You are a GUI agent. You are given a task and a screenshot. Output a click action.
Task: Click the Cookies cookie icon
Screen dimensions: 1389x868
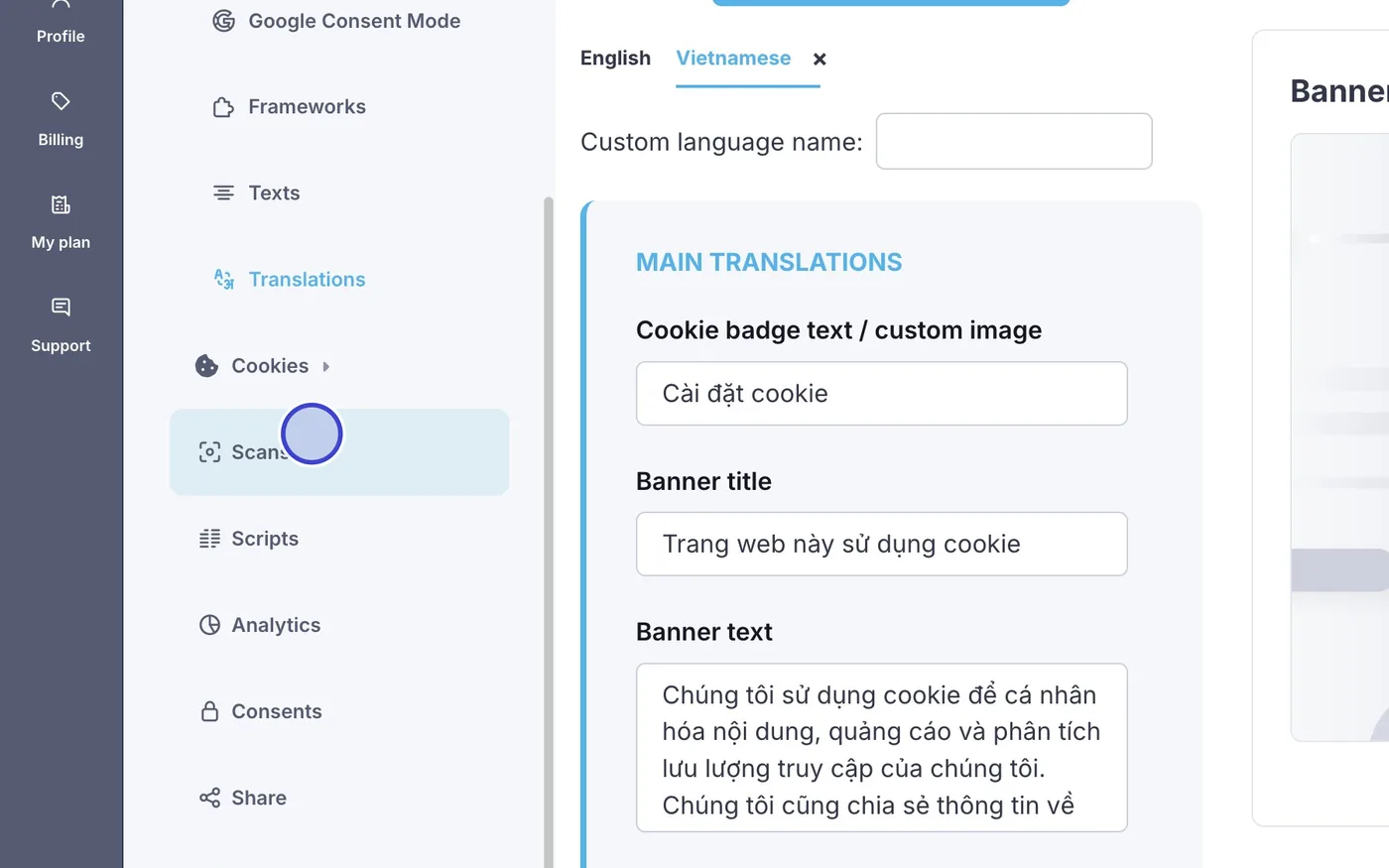point(206,366)
